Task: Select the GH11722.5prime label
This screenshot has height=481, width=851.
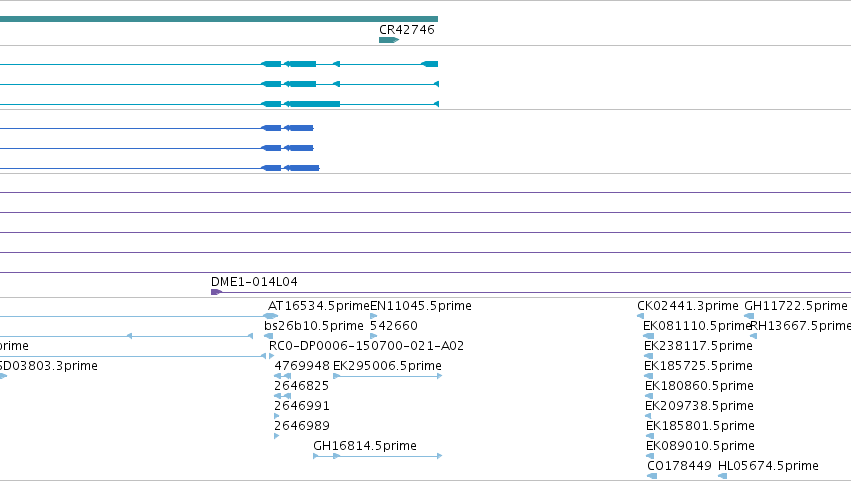Action: point(796,306)
